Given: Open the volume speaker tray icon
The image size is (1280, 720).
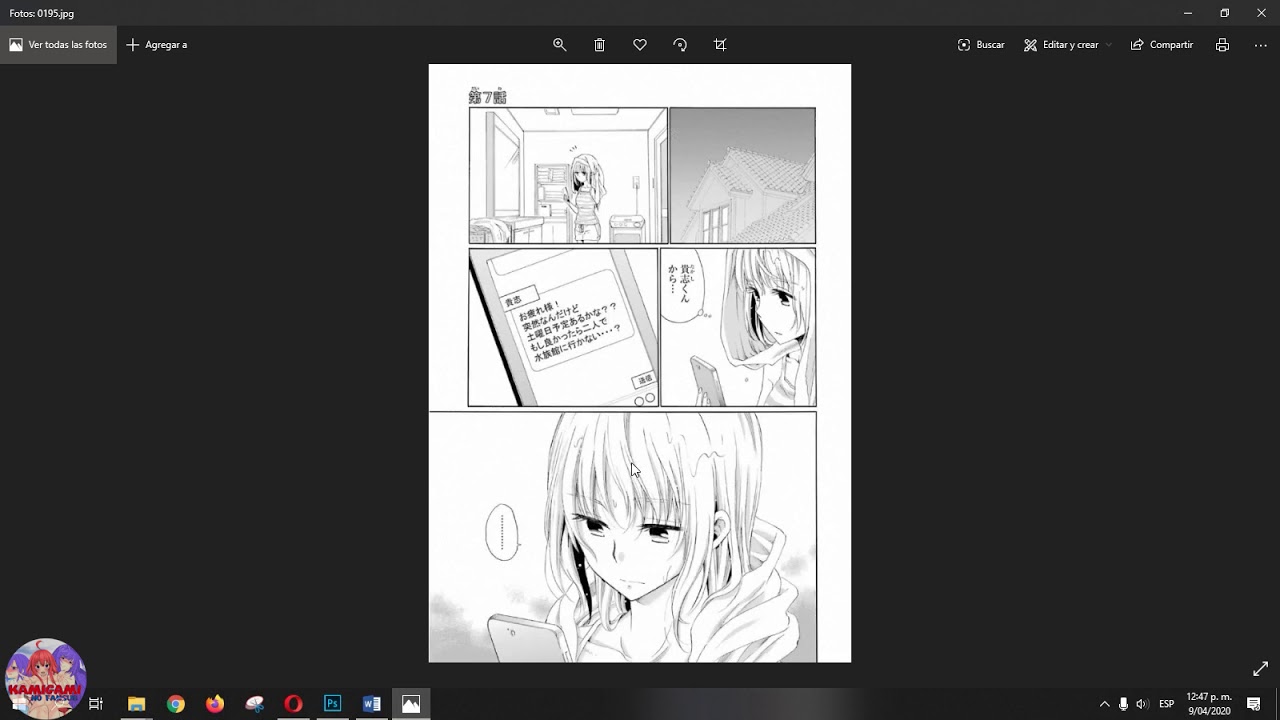Looking at the screenshot, I should tap(1142, 704).
